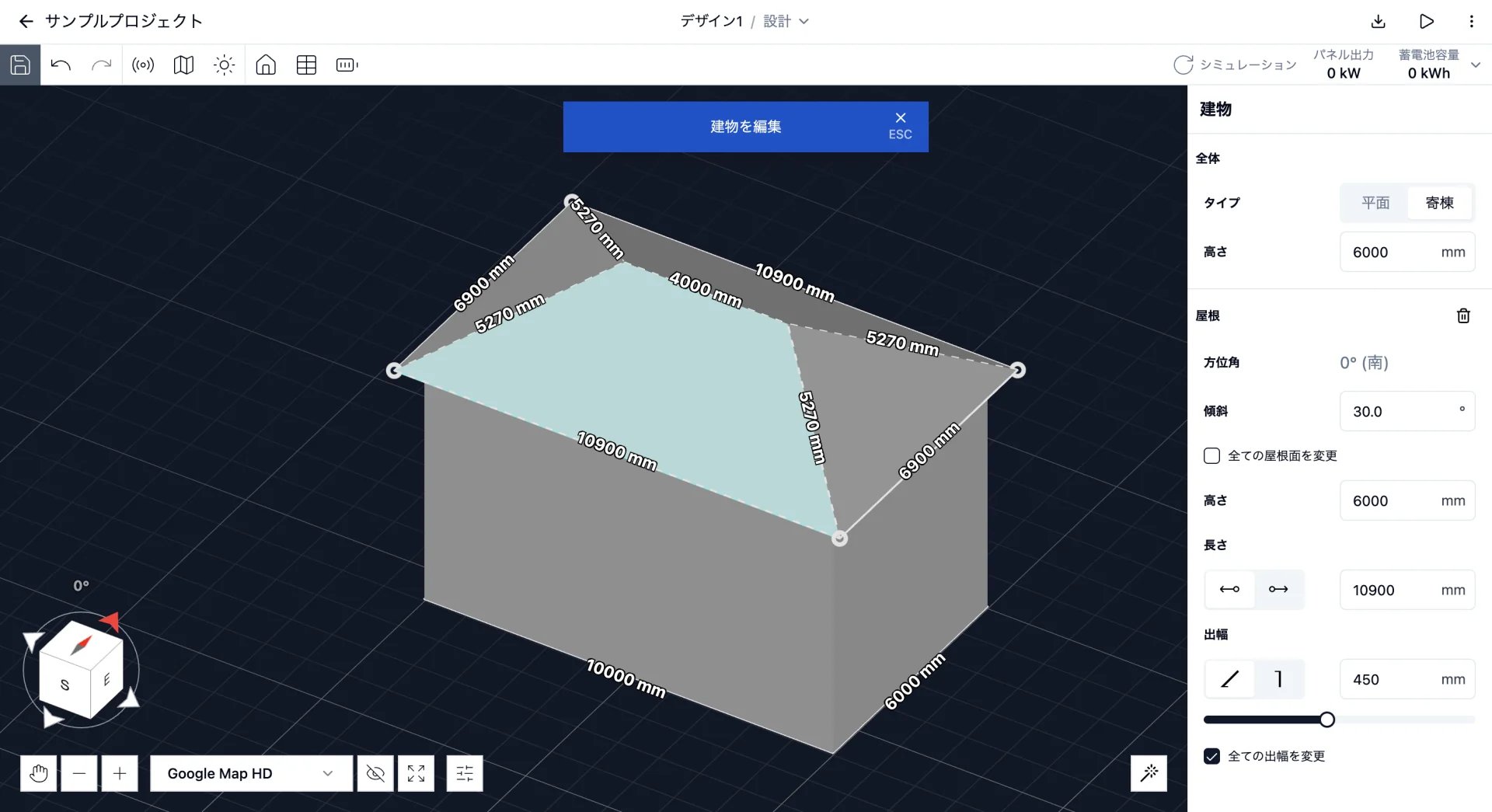Select the pan hand tool
This screenshot has height=812, width=1492.
tap(39, 773)
